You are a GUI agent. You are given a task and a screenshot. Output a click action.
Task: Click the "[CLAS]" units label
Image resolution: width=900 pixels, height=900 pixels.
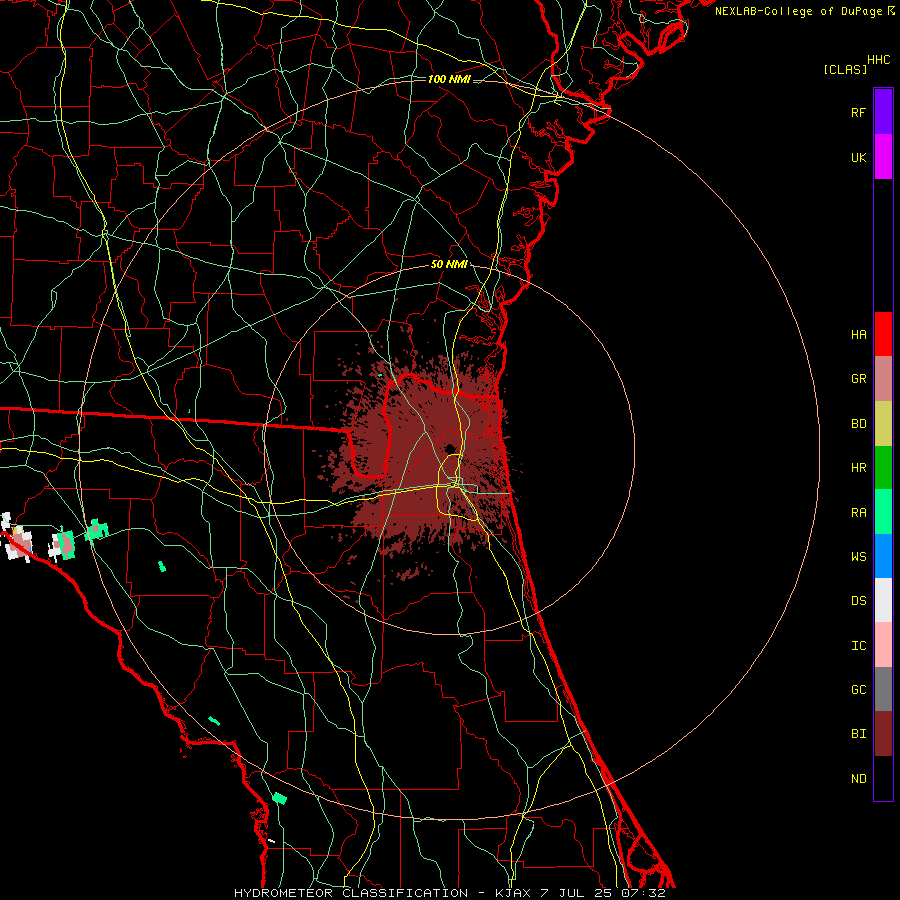[x=845, y=69]
